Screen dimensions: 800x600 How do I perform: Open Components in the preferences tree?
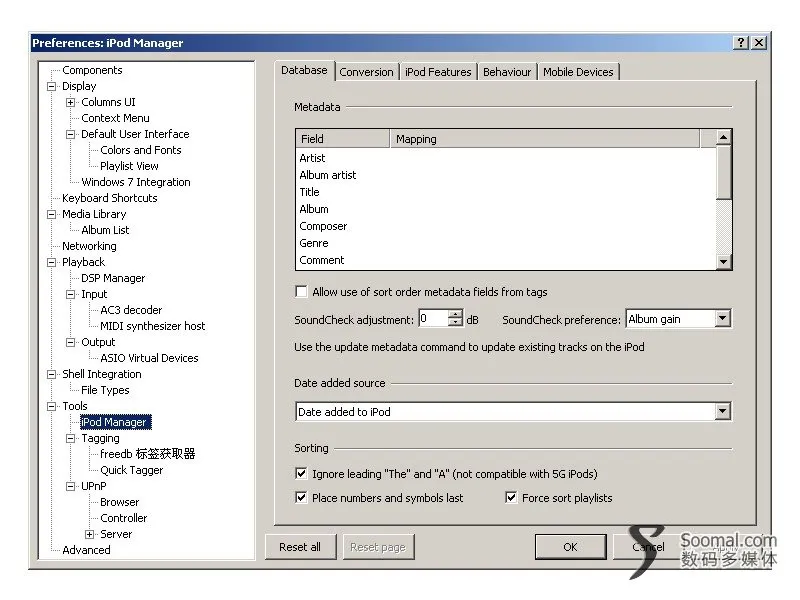pos(92,70)
